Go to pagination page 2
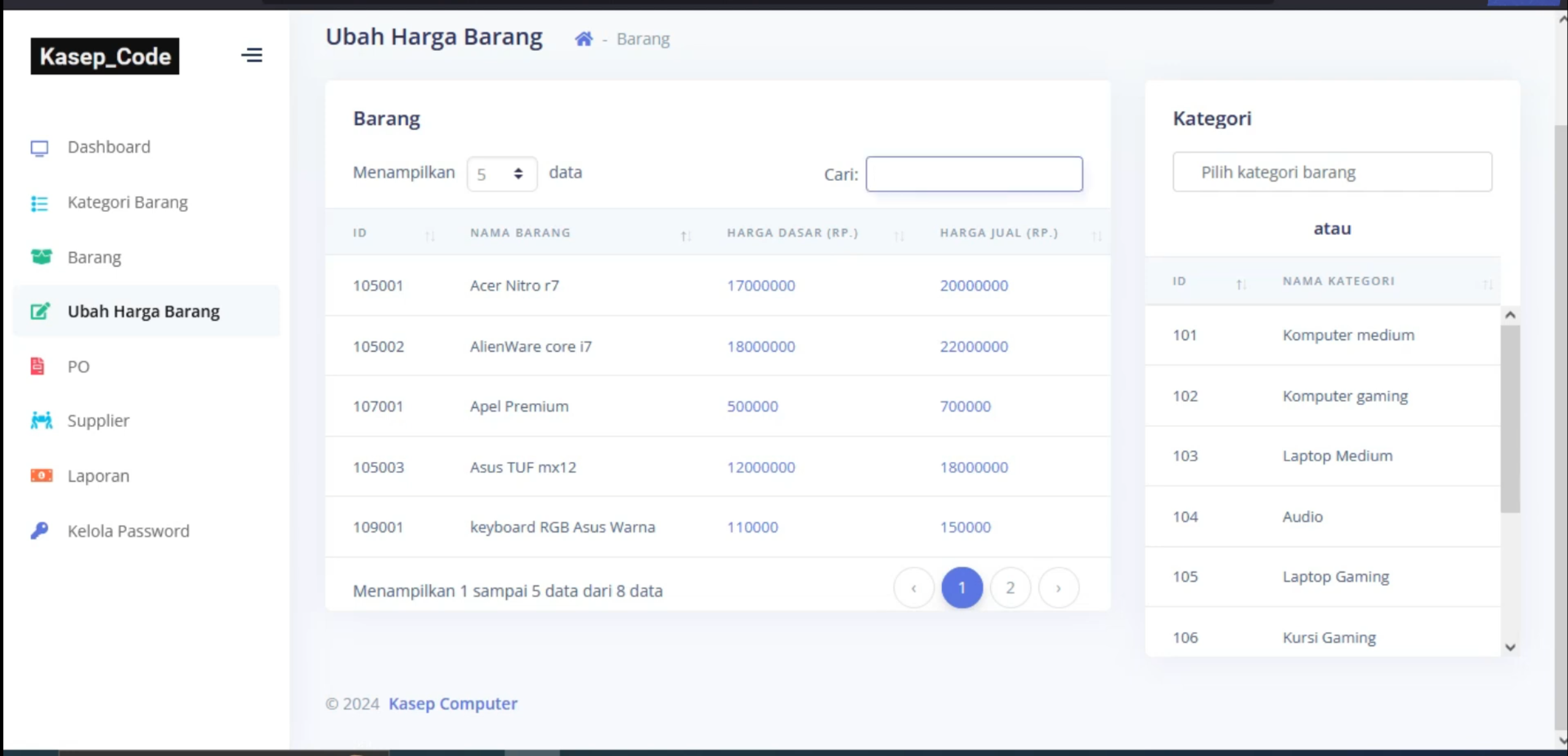The width and height of the screenshot is (1568, 756). (1010, 588)
